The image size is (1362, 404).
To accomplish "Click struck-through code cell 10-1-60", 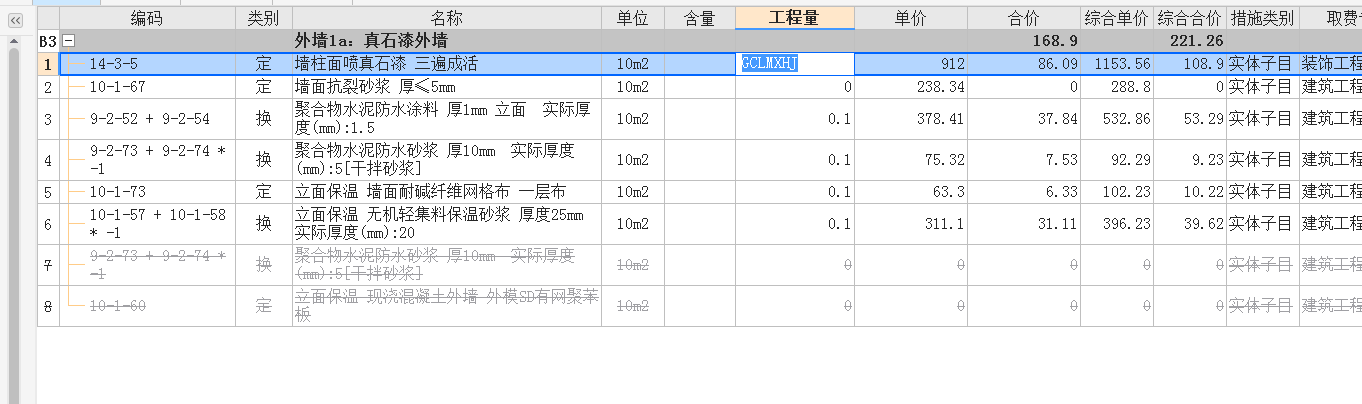I will click(147, 306).
